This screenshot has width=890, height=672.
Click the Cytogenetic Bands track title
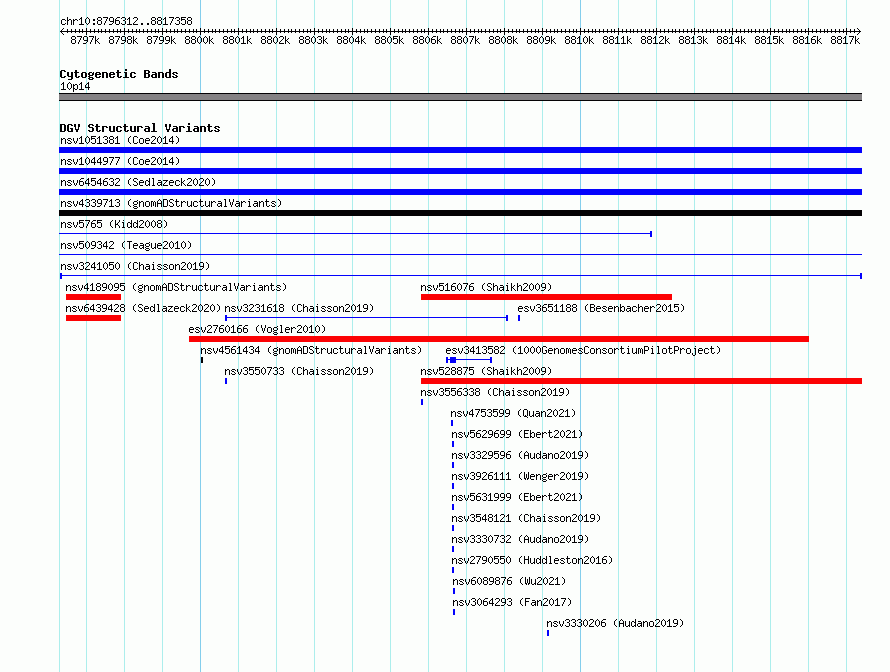119,74
